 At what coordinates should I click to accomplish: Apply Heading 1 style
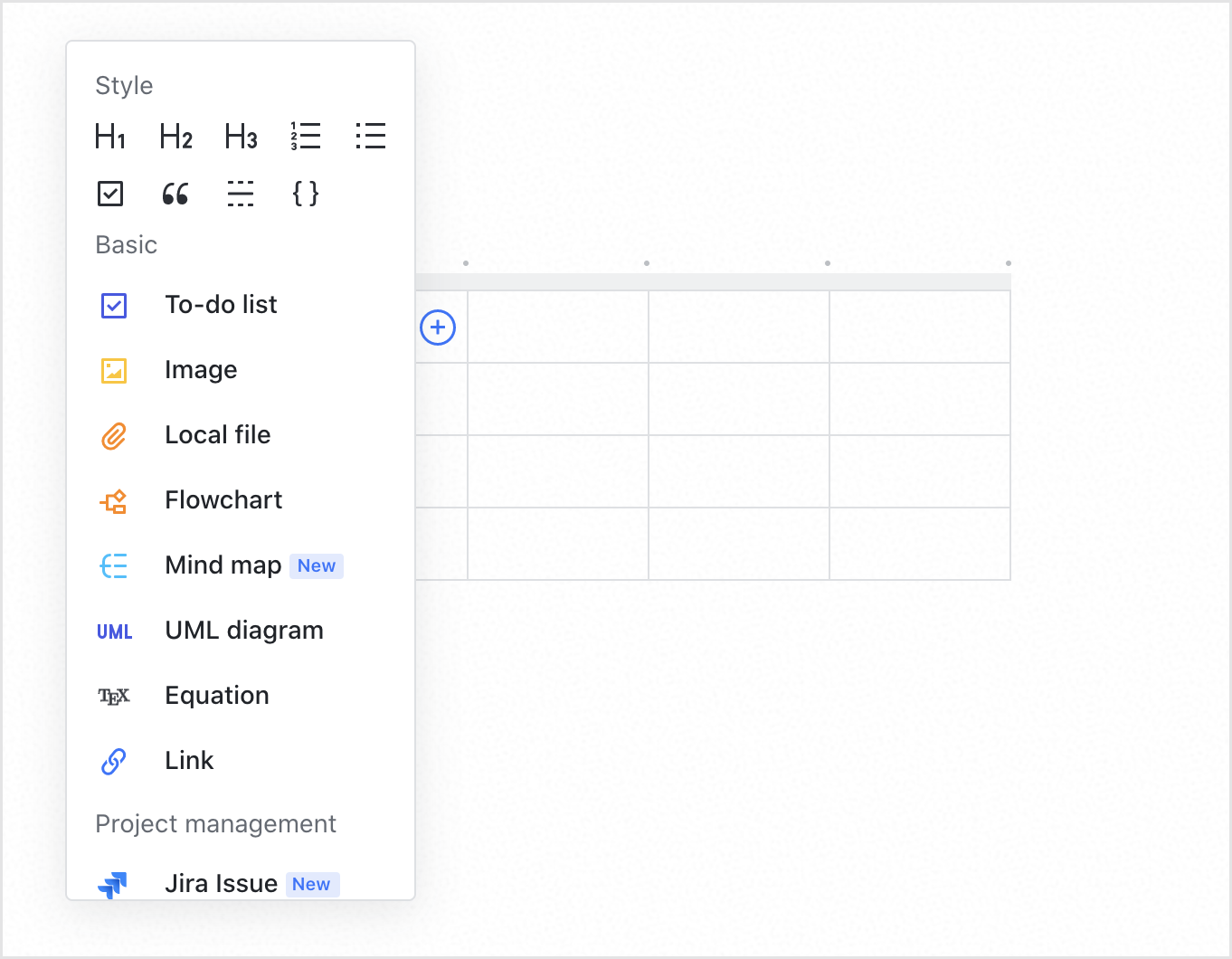110,137
